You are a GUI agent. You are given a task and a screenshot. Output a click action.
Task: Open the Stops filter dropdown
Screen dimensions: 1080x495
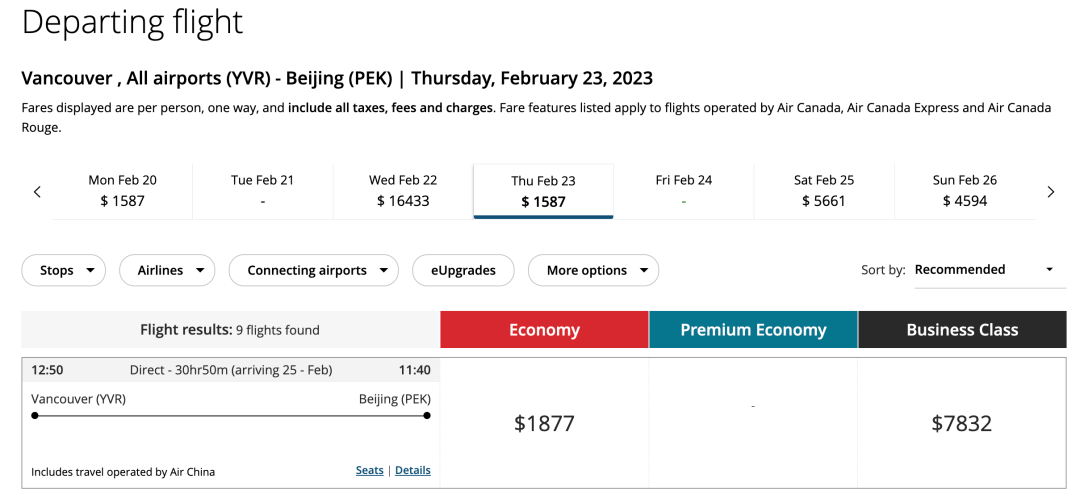pos(63,271)
